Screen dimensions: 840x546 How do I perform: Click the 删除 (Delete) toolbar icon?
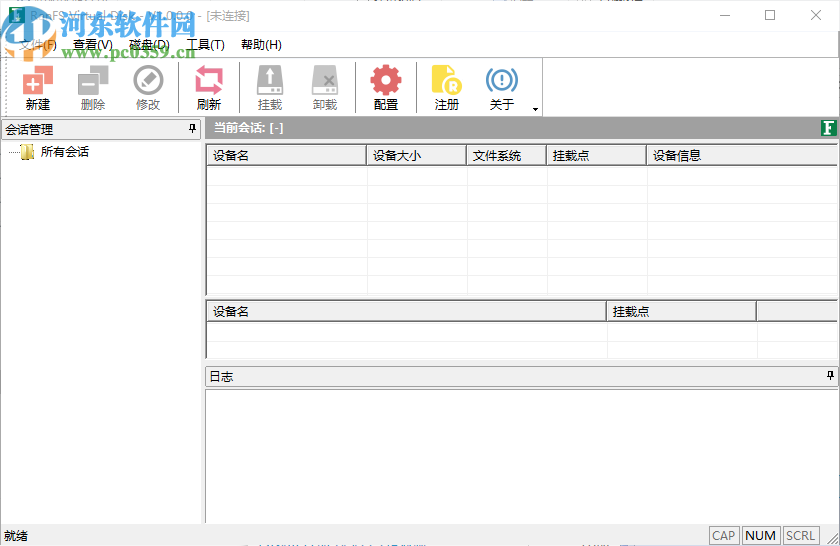point(93,87)
